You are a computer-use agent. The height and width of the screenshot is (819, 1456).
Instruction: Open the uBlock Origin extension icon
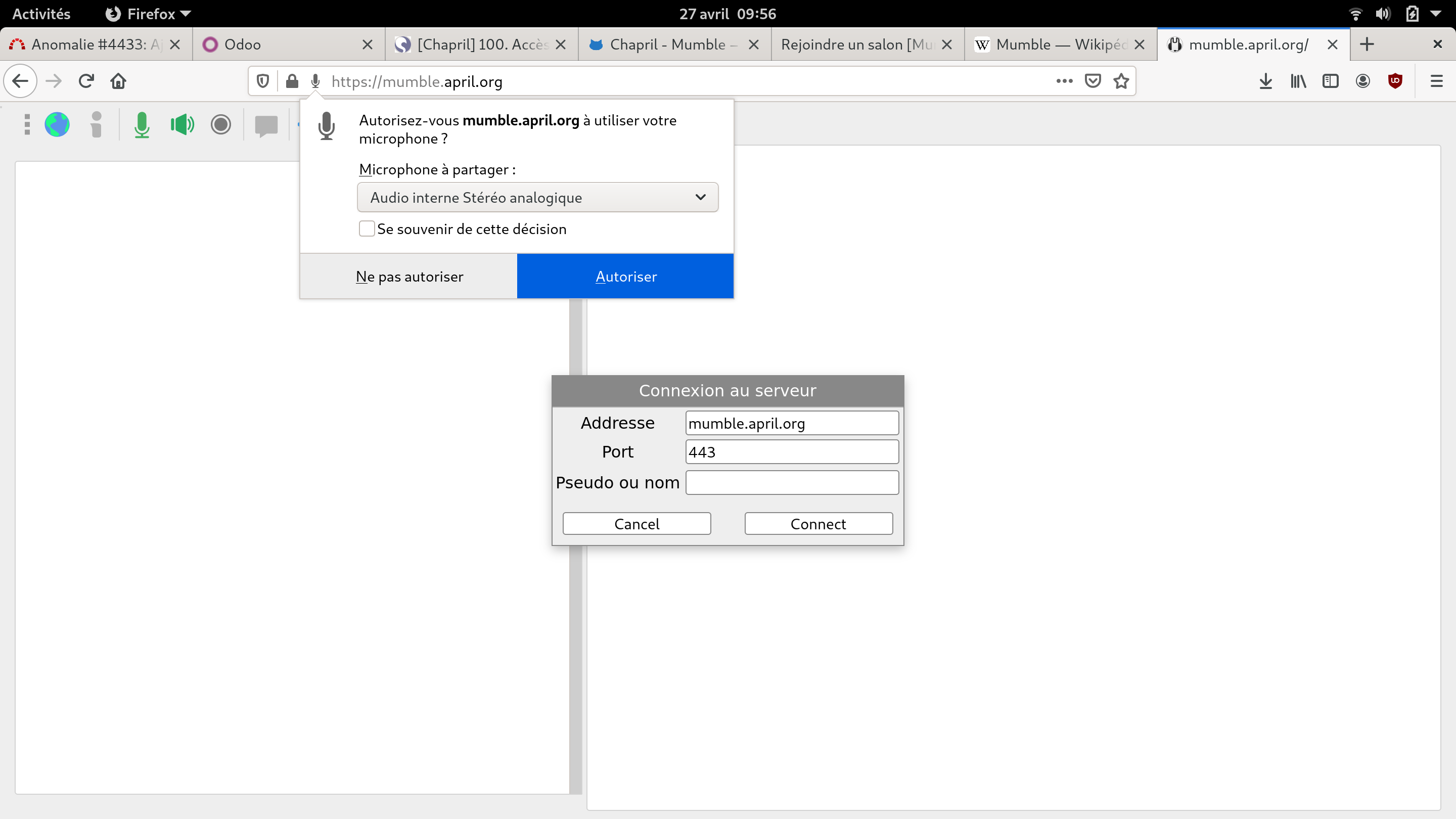coord(1395,81)
